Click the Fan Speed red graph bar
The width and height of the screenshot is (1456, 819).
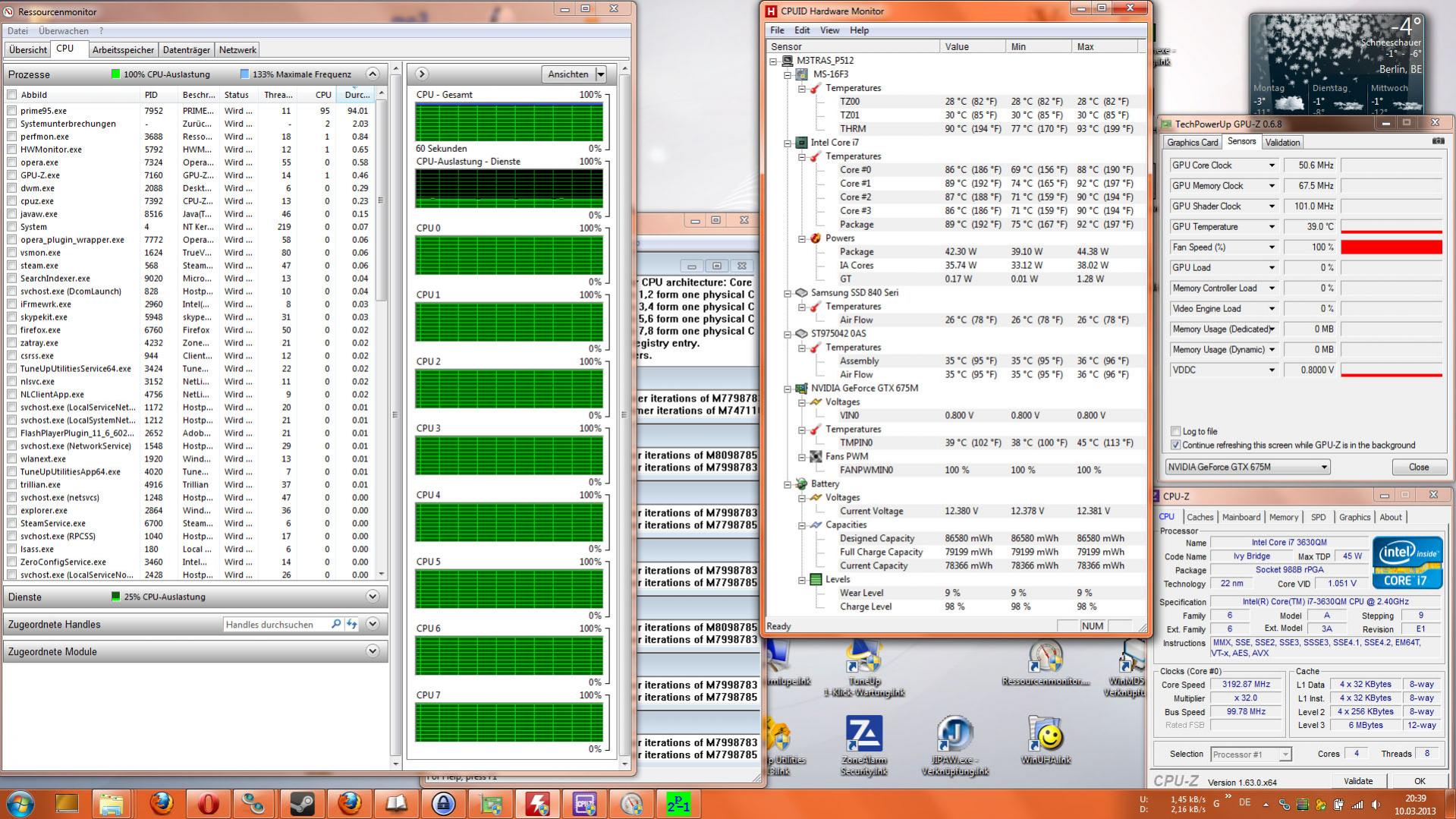tap(1392, 247)
